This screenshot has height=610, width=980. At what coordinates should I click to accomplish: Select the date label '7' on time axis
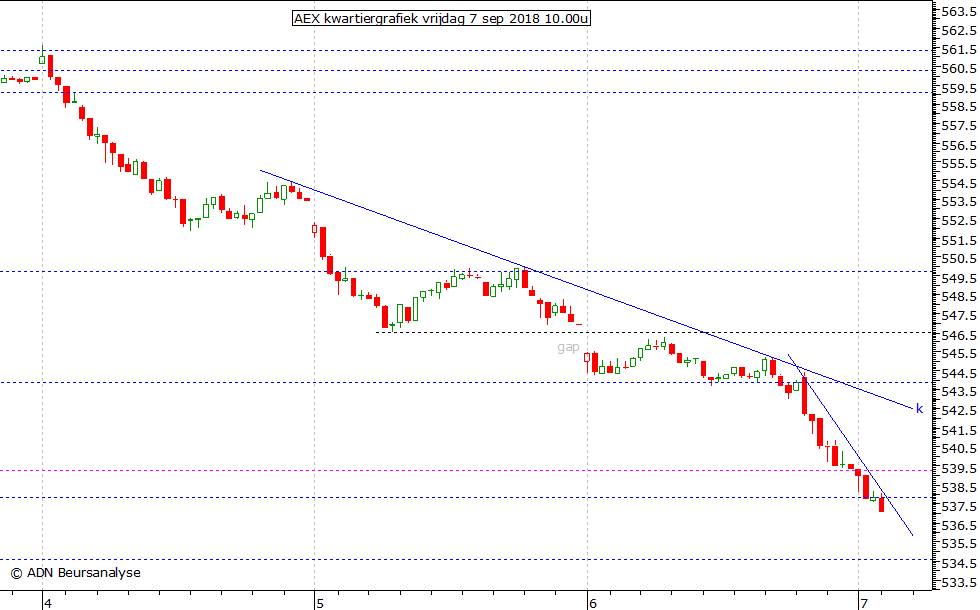click(x=864, y=603)
